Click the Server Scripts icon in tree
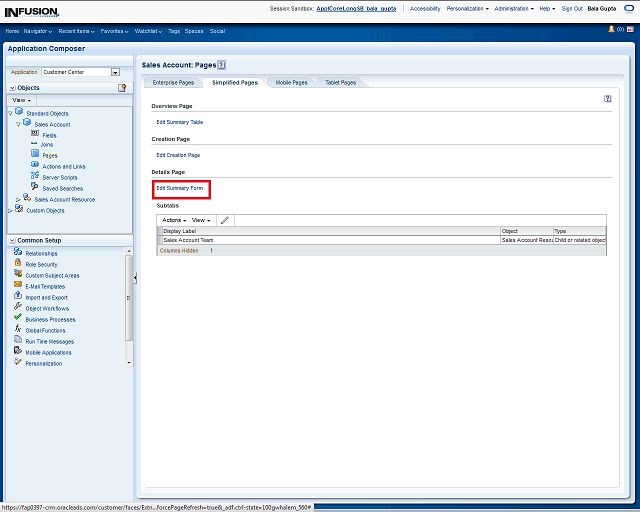The image size is (640, 512). click(34, 177)
